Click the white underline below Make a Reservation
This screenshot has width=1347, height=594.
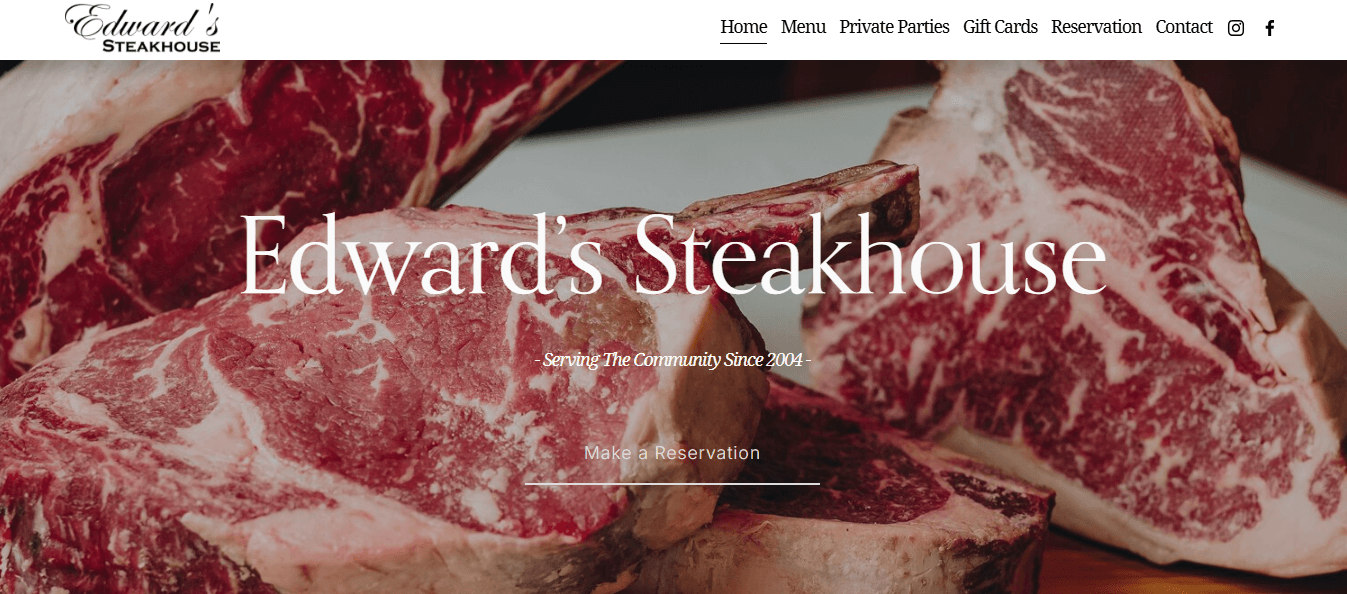tap(672, 484)
